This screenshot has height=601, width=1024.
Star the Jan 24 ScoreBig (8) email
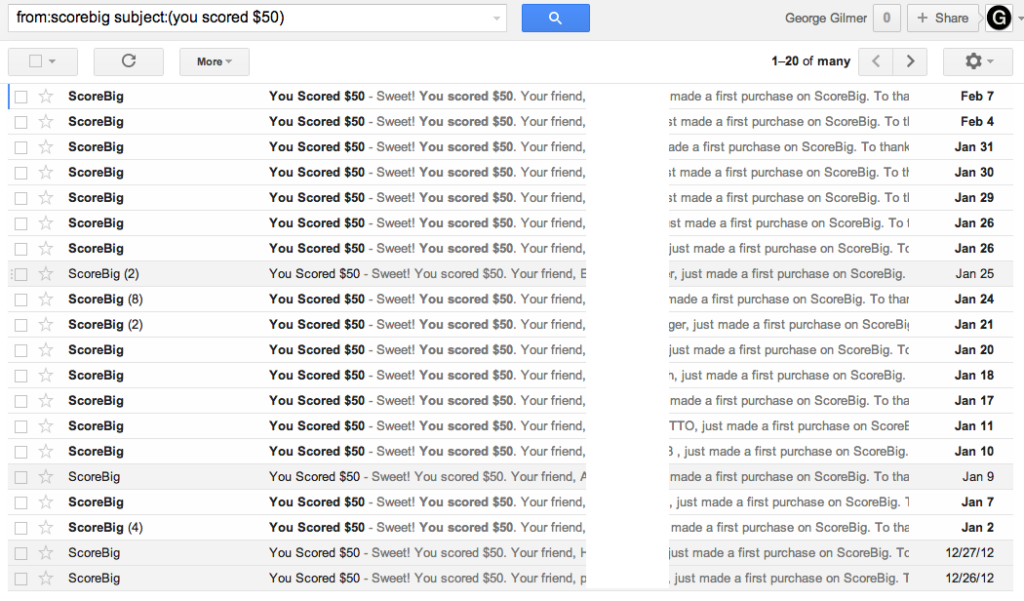click(46, 299)
